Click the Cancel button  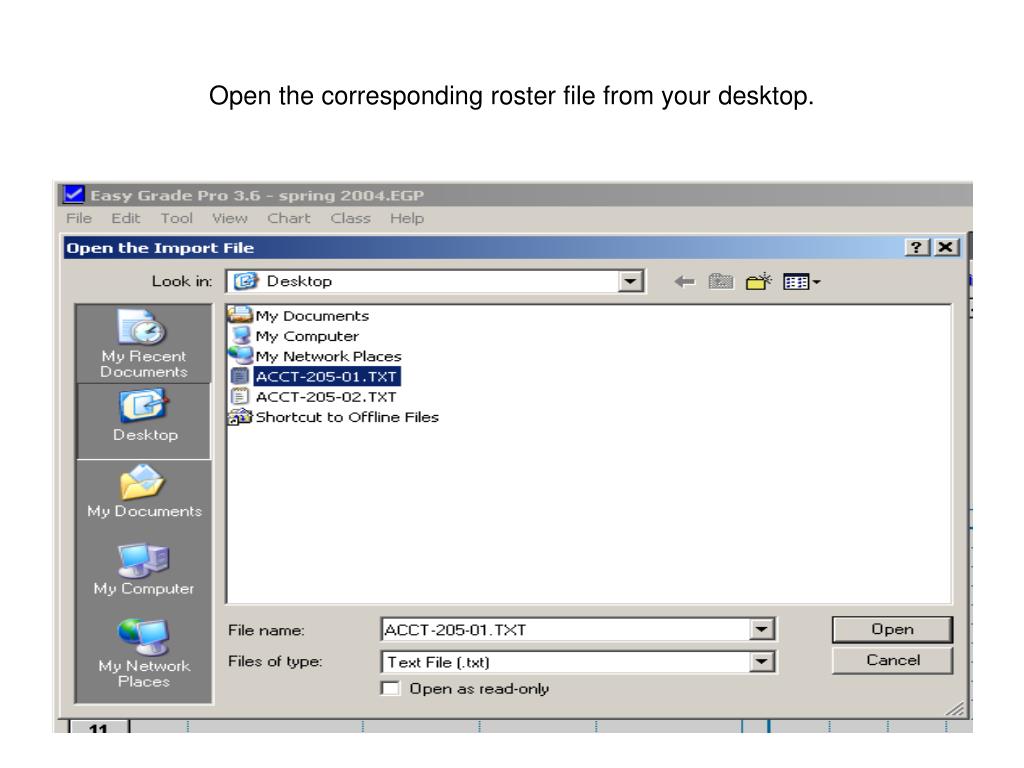[x=892, y=660]
